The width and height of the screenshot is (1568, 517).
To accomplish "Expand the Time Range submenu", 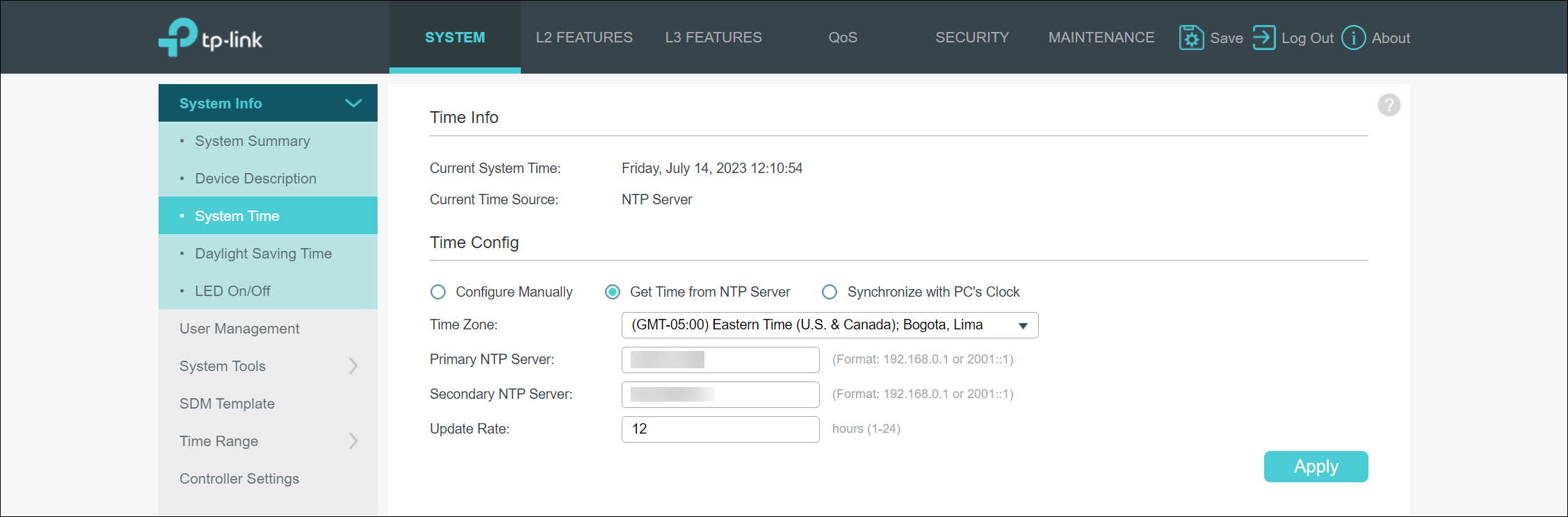I will coord(353,441).
